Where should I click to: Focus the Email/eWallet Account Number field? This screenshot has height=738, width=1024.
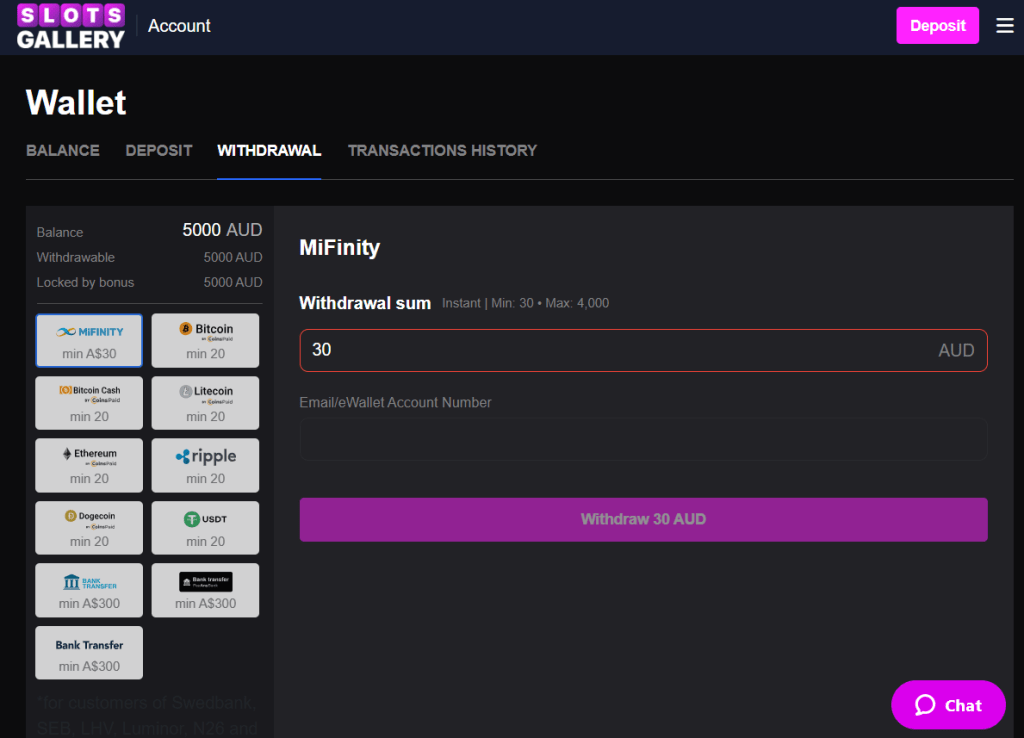tap(643, 440)
